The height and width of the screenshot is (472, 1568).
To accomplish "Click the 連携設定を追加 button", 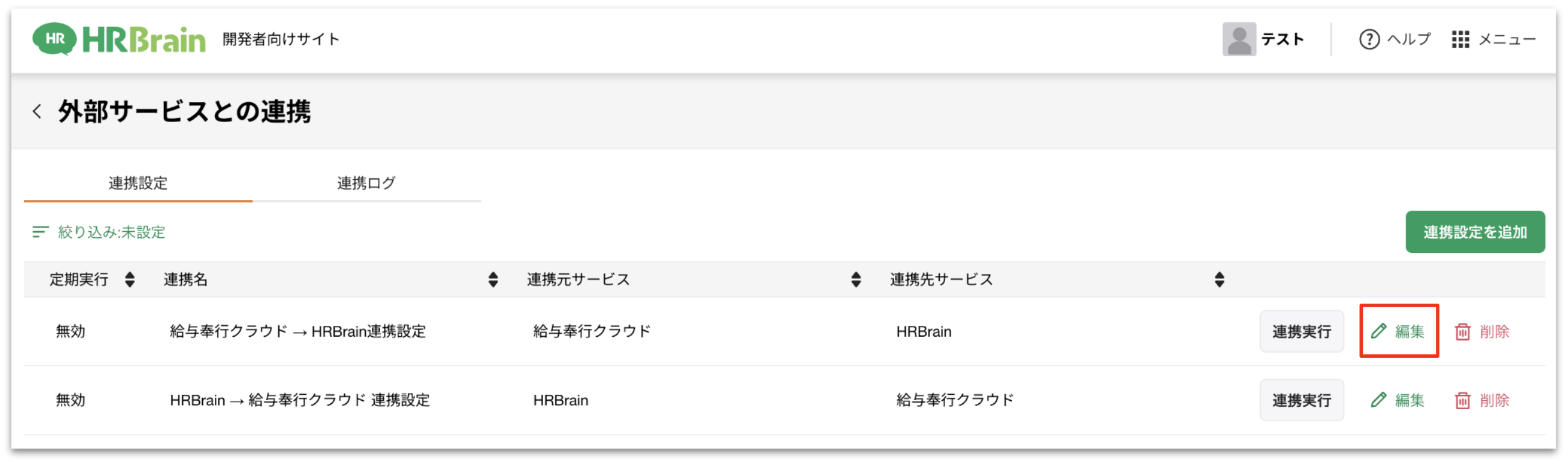I will click(x=1475, y=232).
